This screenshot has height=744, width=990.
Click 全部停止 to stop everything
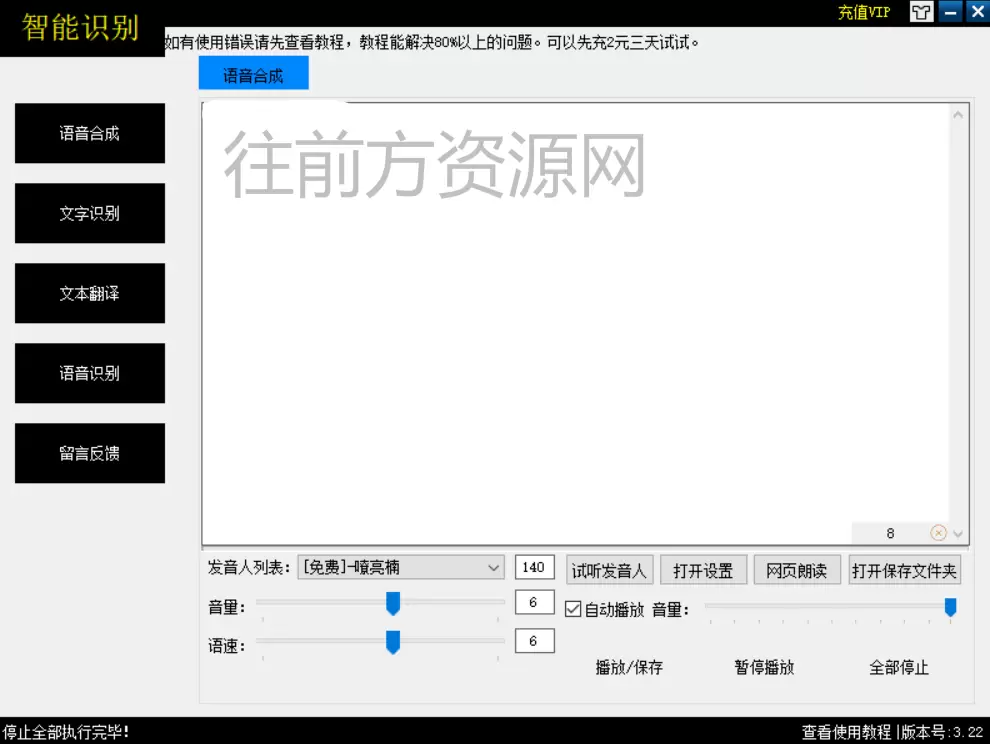click(898, 668)
